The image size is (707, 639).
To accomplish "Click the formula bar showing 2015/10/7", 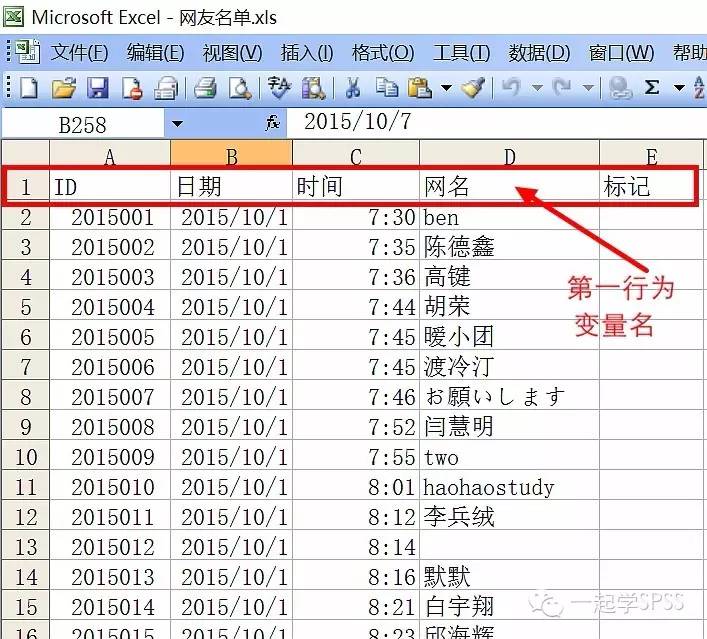I will tap(496, 123).
